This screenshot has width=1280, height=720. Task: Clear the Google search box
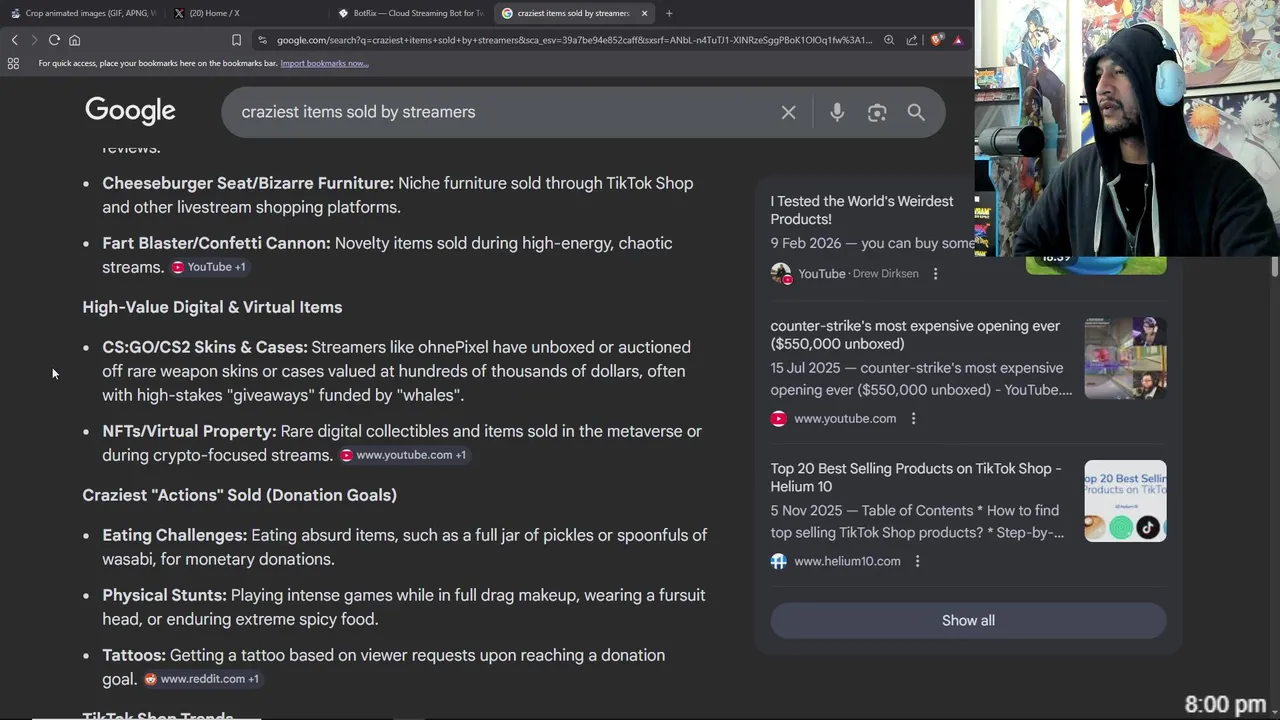[788, 112]
